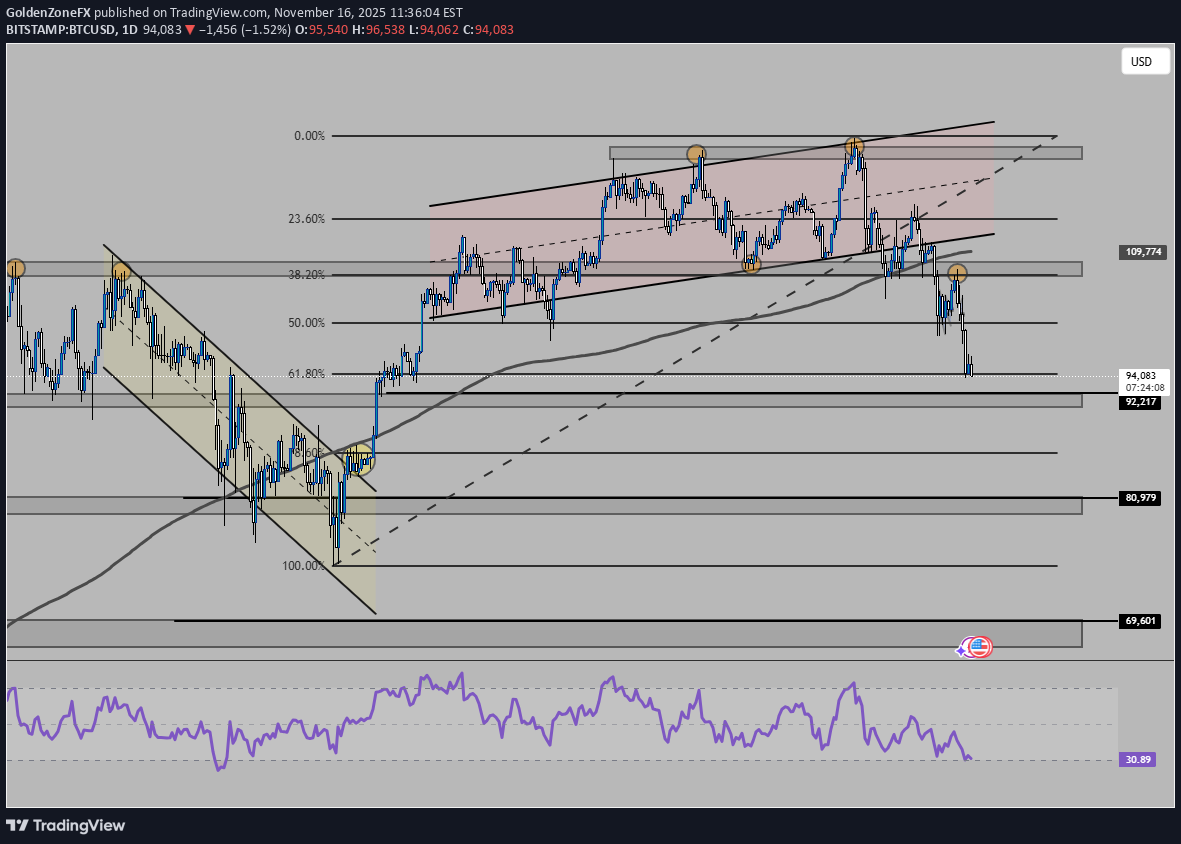Click the US flag economic event icon
This screenshot has width=1181, height=844.
981,647
